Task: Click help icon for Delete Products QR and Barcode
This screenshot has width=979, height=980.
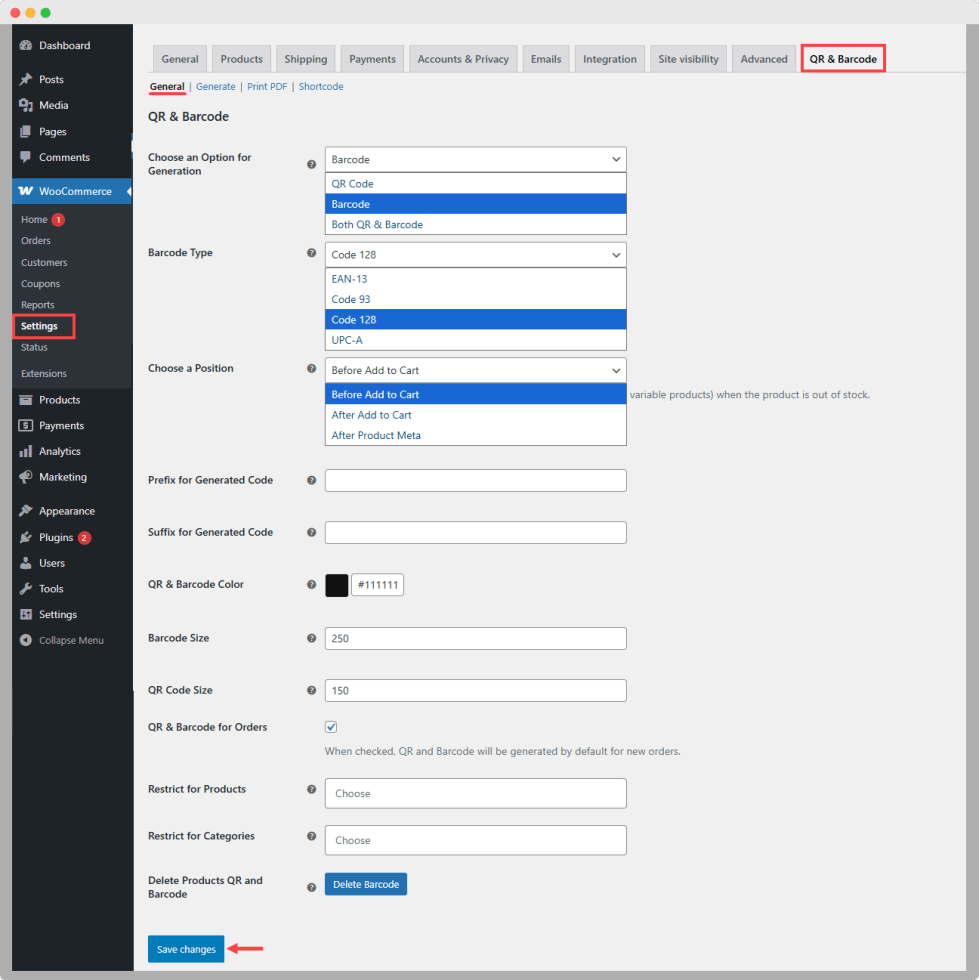Action: (311, 888)
